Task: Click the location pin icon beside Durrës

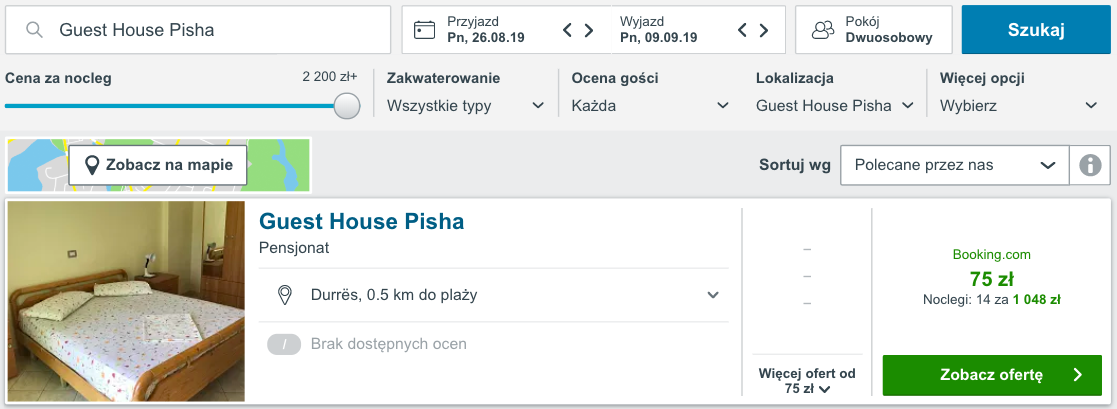Action: tap(284, 295)
